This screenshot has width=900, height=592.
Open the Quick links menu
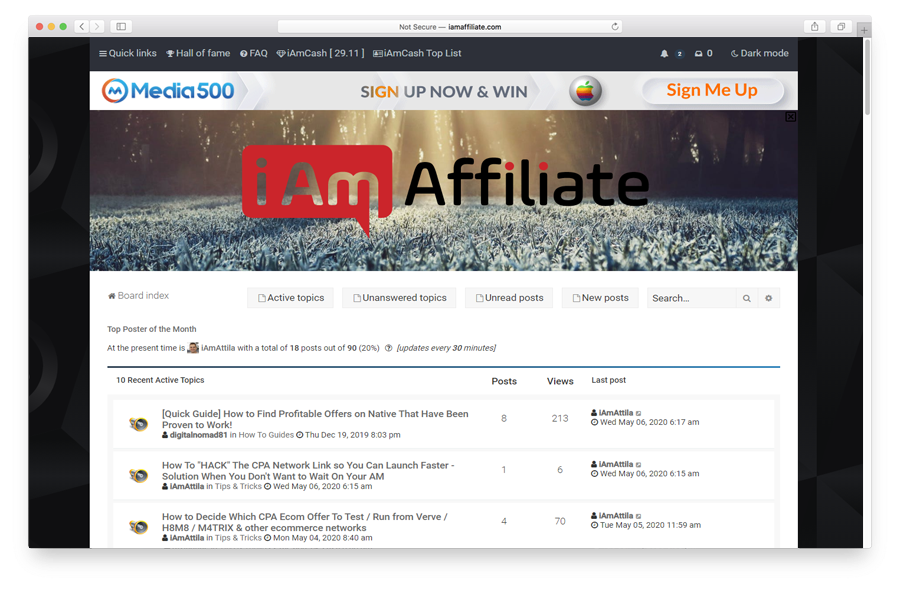click(101, 53)
